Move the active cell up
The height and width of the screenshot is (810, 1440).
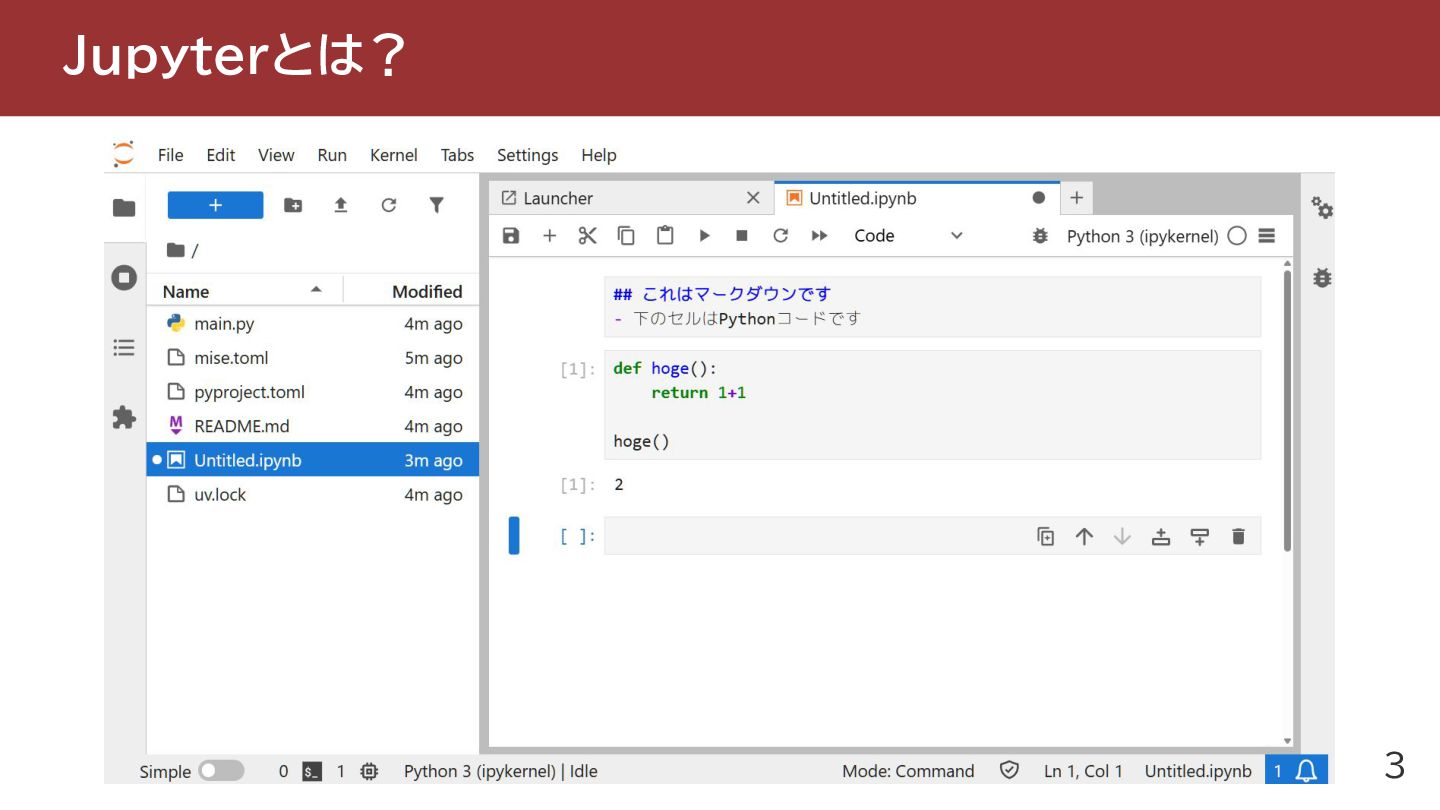(1084, 536)
